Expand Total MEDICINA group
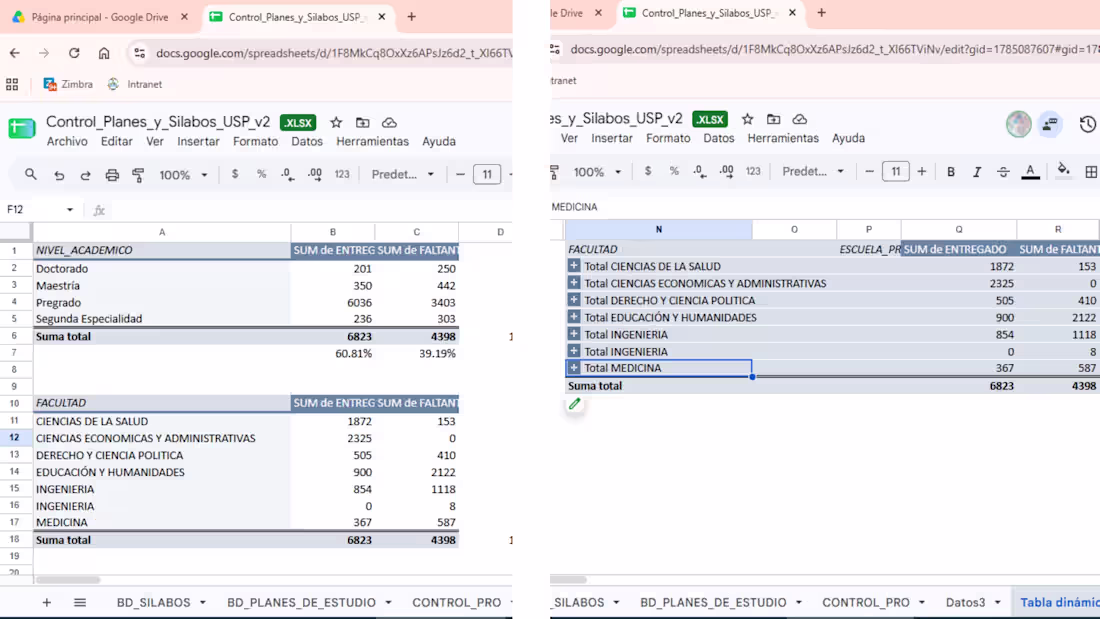This screenshot has height=619, width=1100. [574, 368]
